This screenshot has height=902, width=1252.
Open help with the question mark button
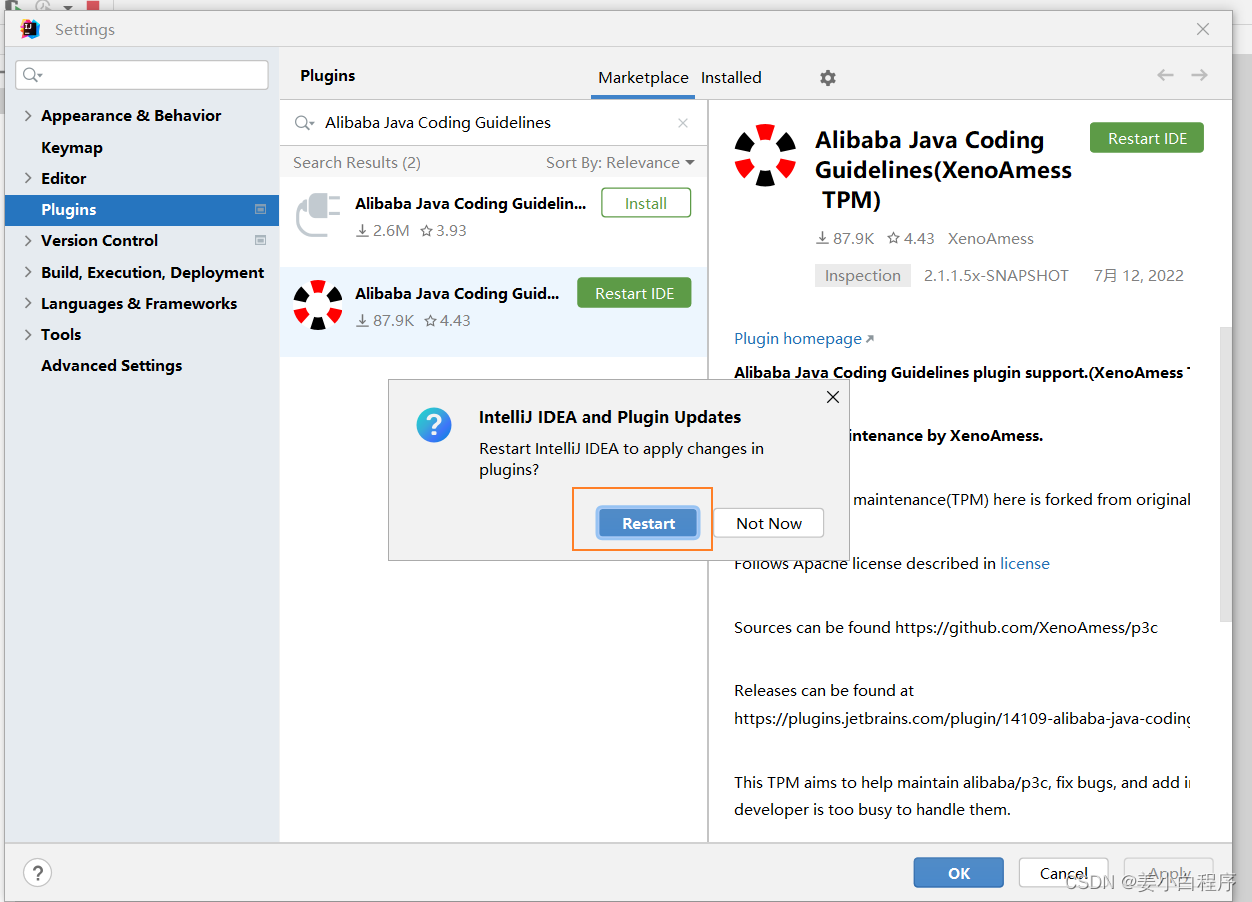pos(37,872)
